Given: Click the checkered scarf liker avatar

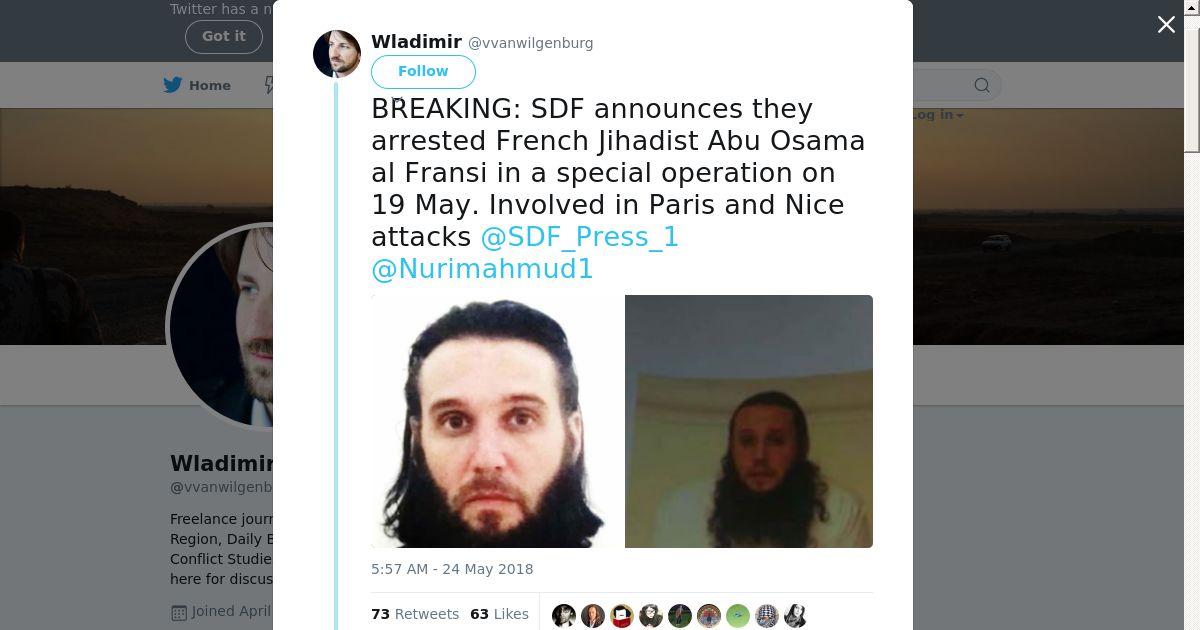Looking at the screenshot, I should coord(767,615).
